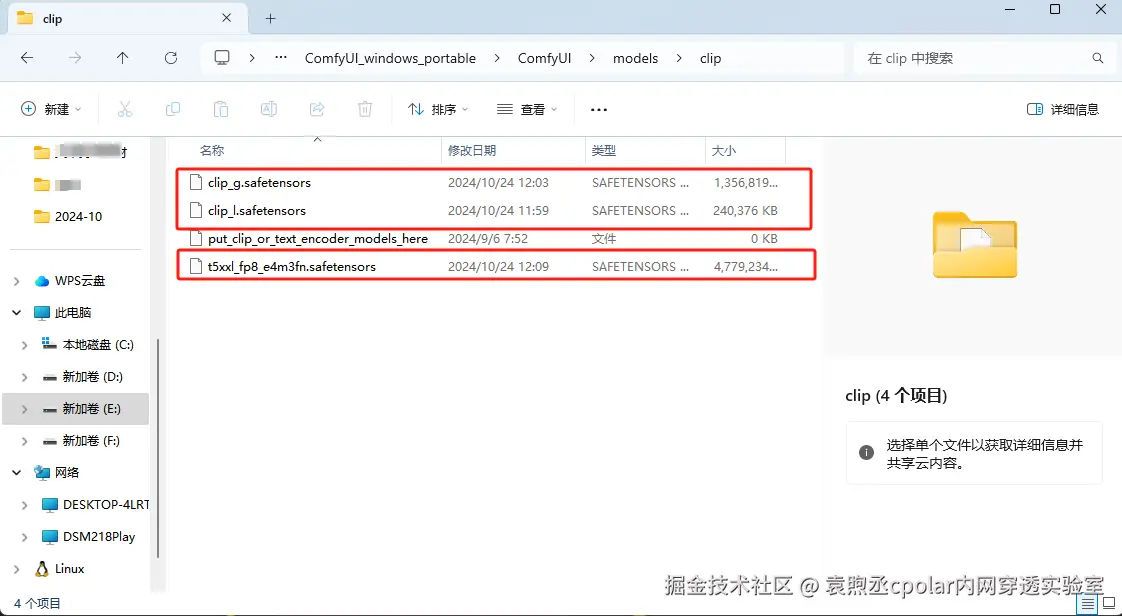
Task: Click the forward navigation arrow
Action: (75, 58)
